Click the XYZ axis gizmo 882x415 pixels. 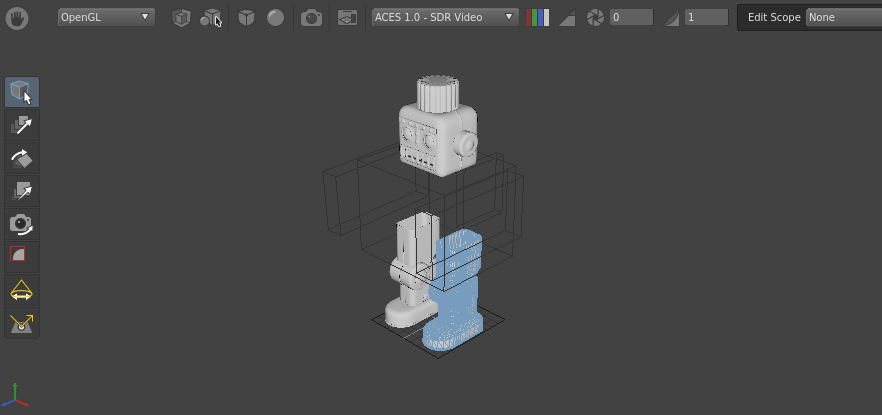[15, 395]
